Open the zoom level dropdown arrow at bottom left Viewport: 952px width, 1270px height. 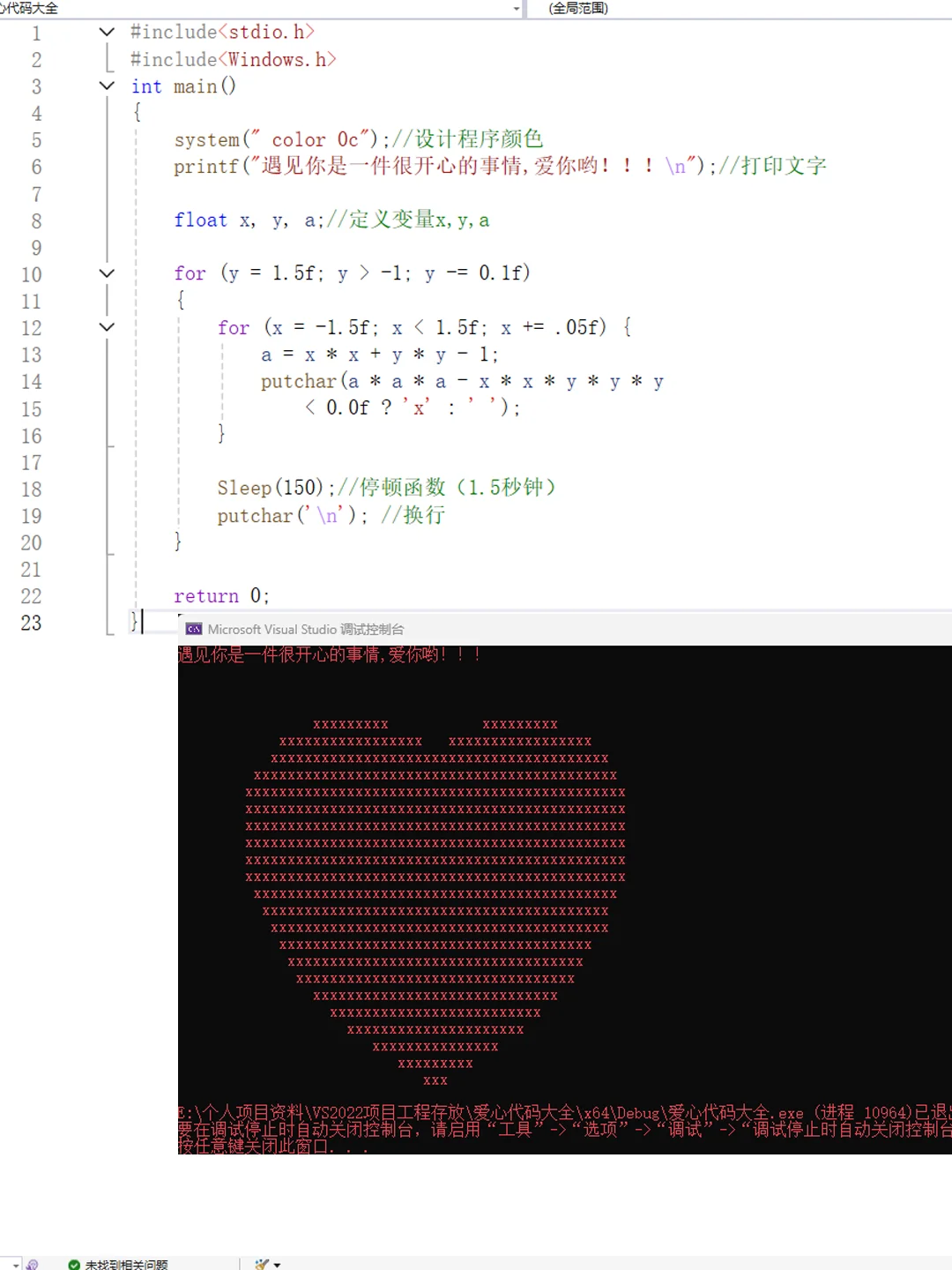click(x=16, y=1266)
